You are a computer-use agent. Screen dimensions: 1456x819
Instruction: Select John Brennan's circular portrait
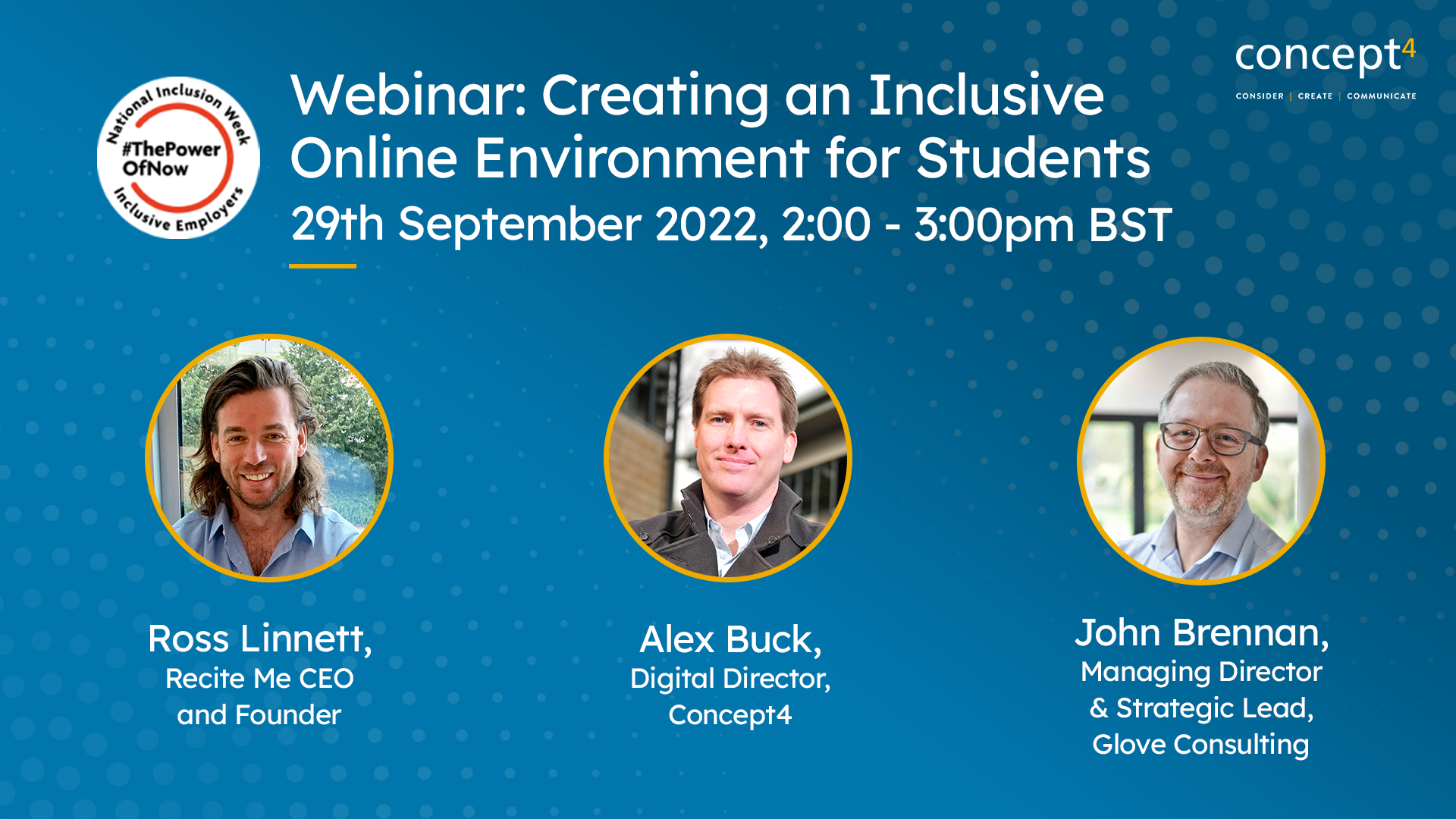1201,461
